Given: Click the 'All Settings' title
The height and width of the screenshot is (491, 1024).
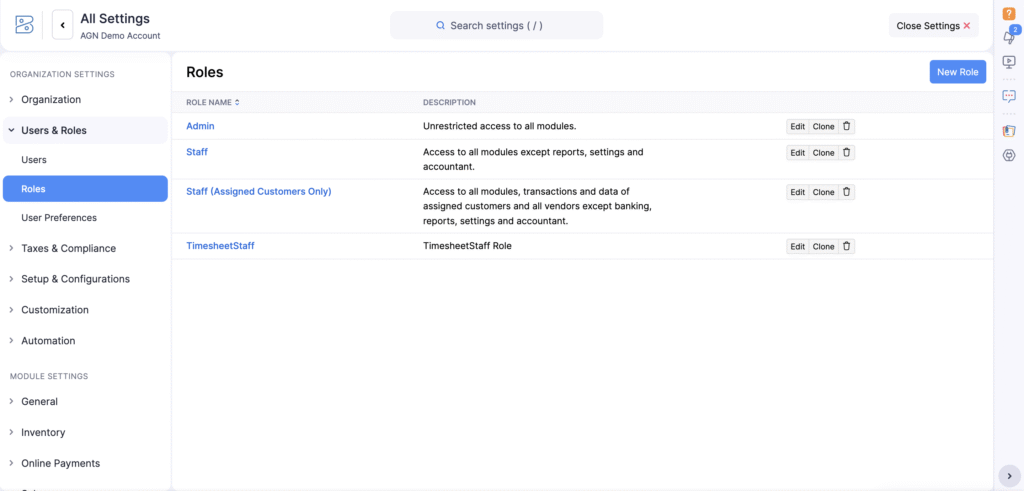Looking at the screenshot, I should pos(115,18).
